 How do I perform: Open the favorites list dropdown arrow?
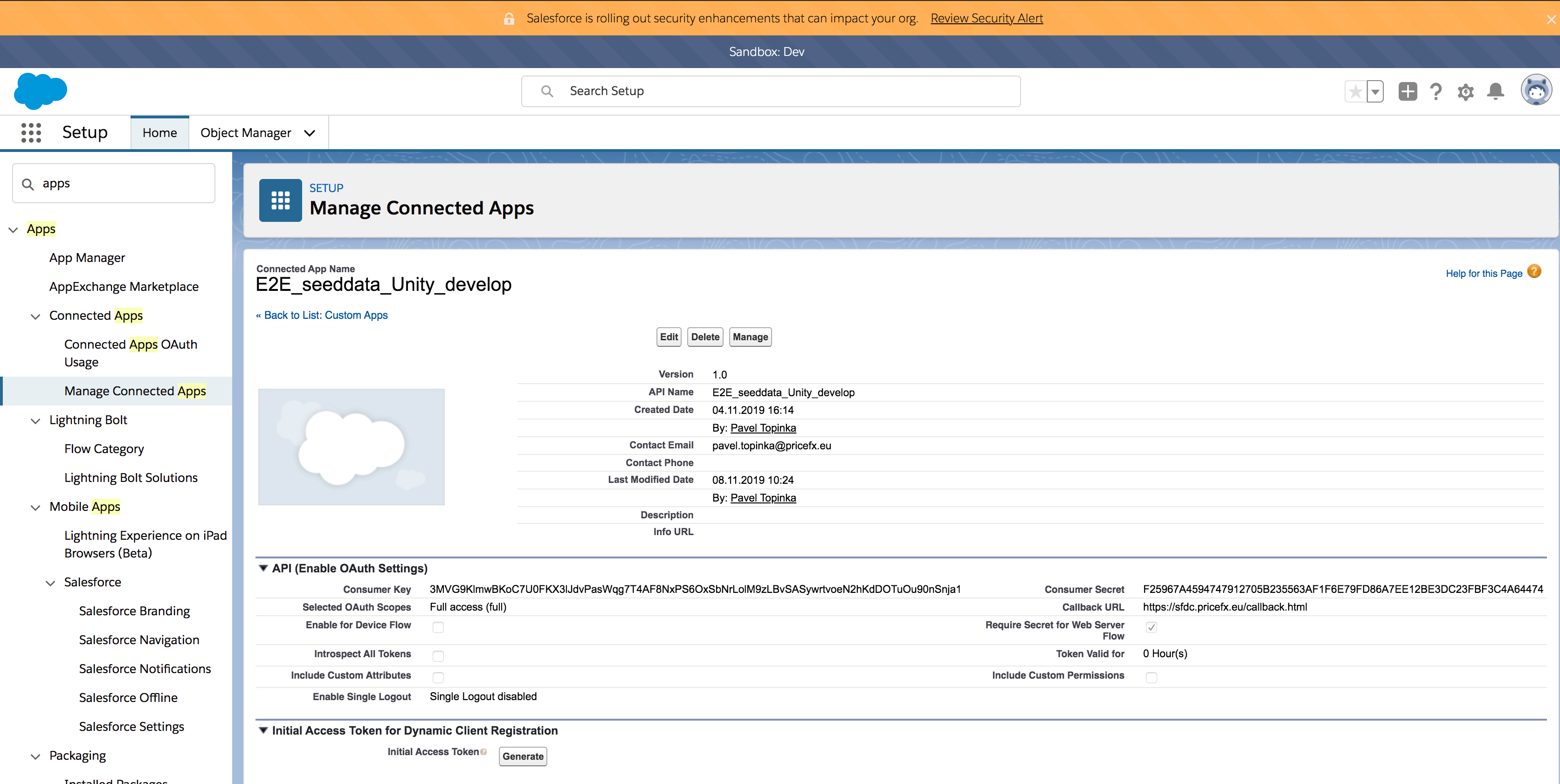(x=1375, y=91)
